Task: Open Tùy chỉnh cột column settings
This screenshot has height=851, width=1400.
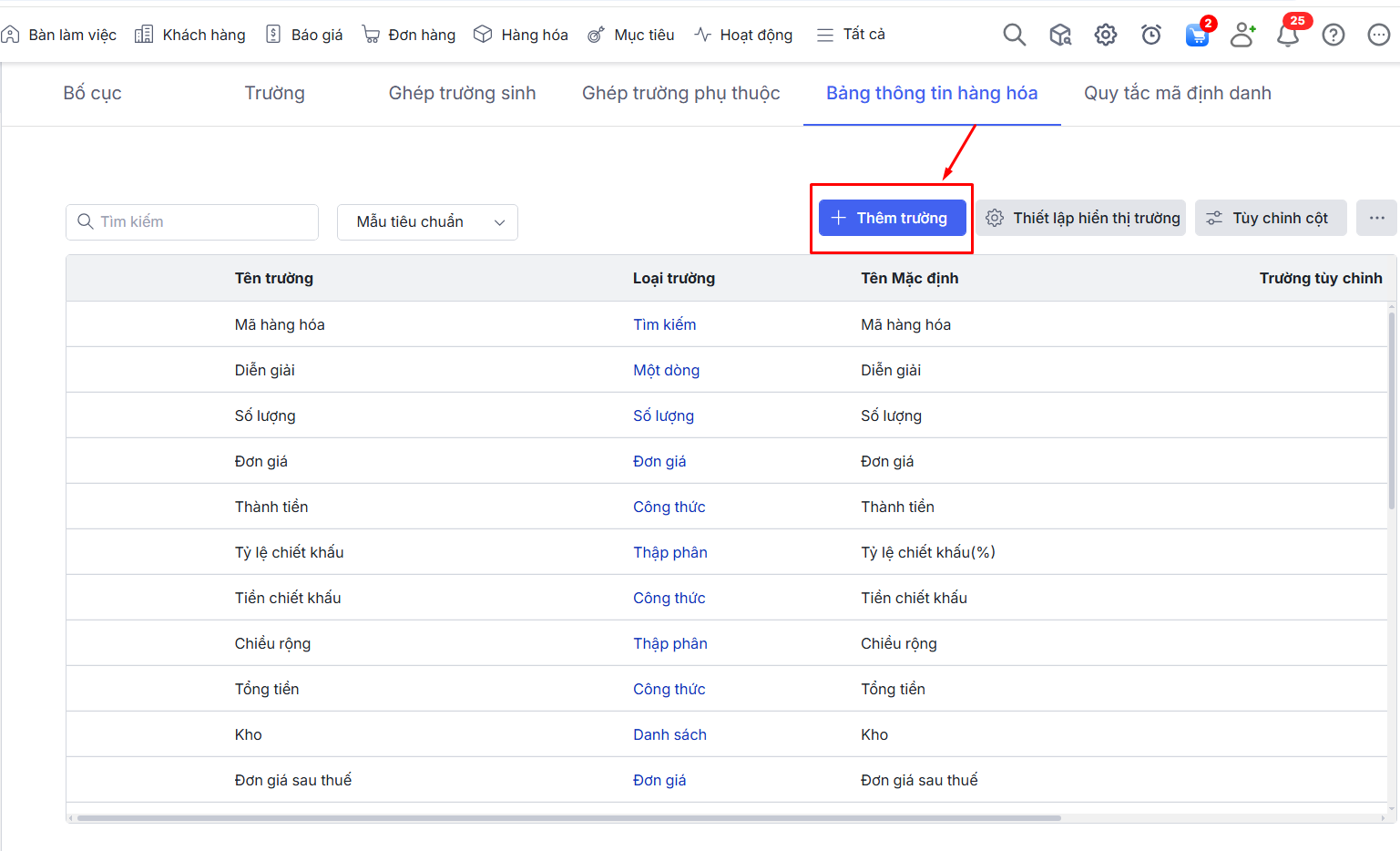Action: (x=1270, y=218)
